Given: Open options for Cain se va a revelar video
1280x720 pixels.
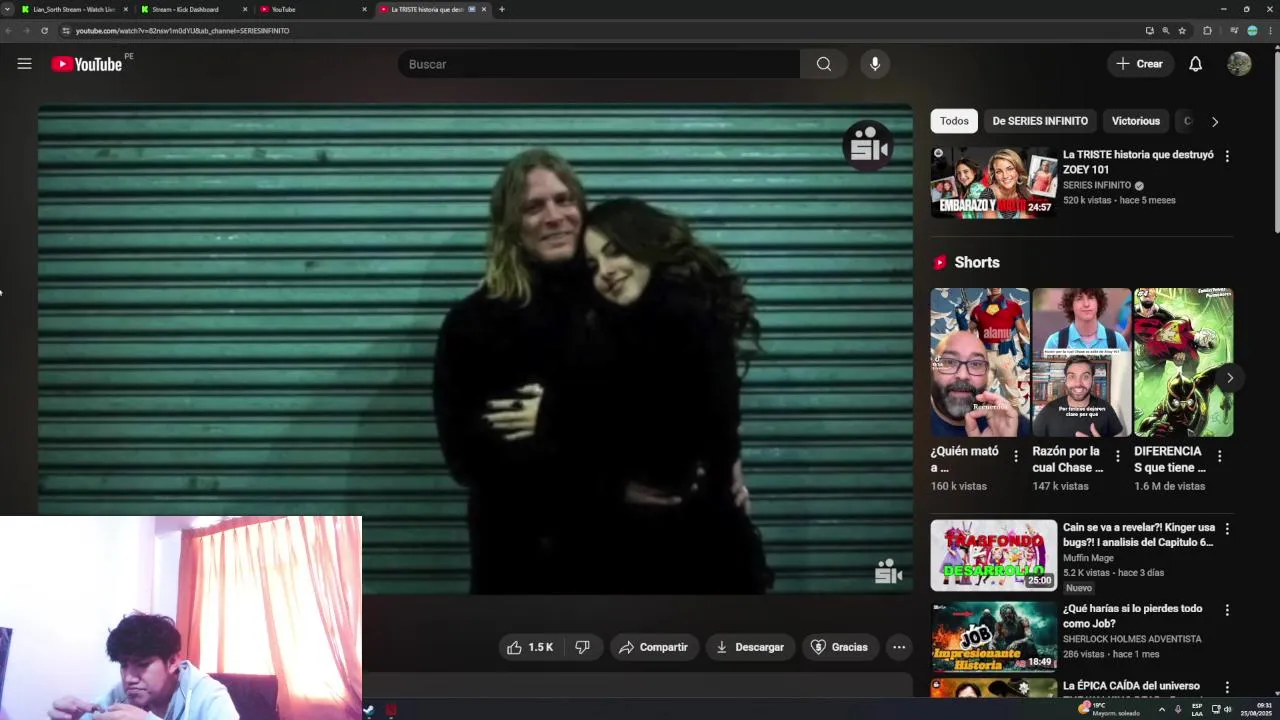Looking at the screenshot, I should [1227, 528].
